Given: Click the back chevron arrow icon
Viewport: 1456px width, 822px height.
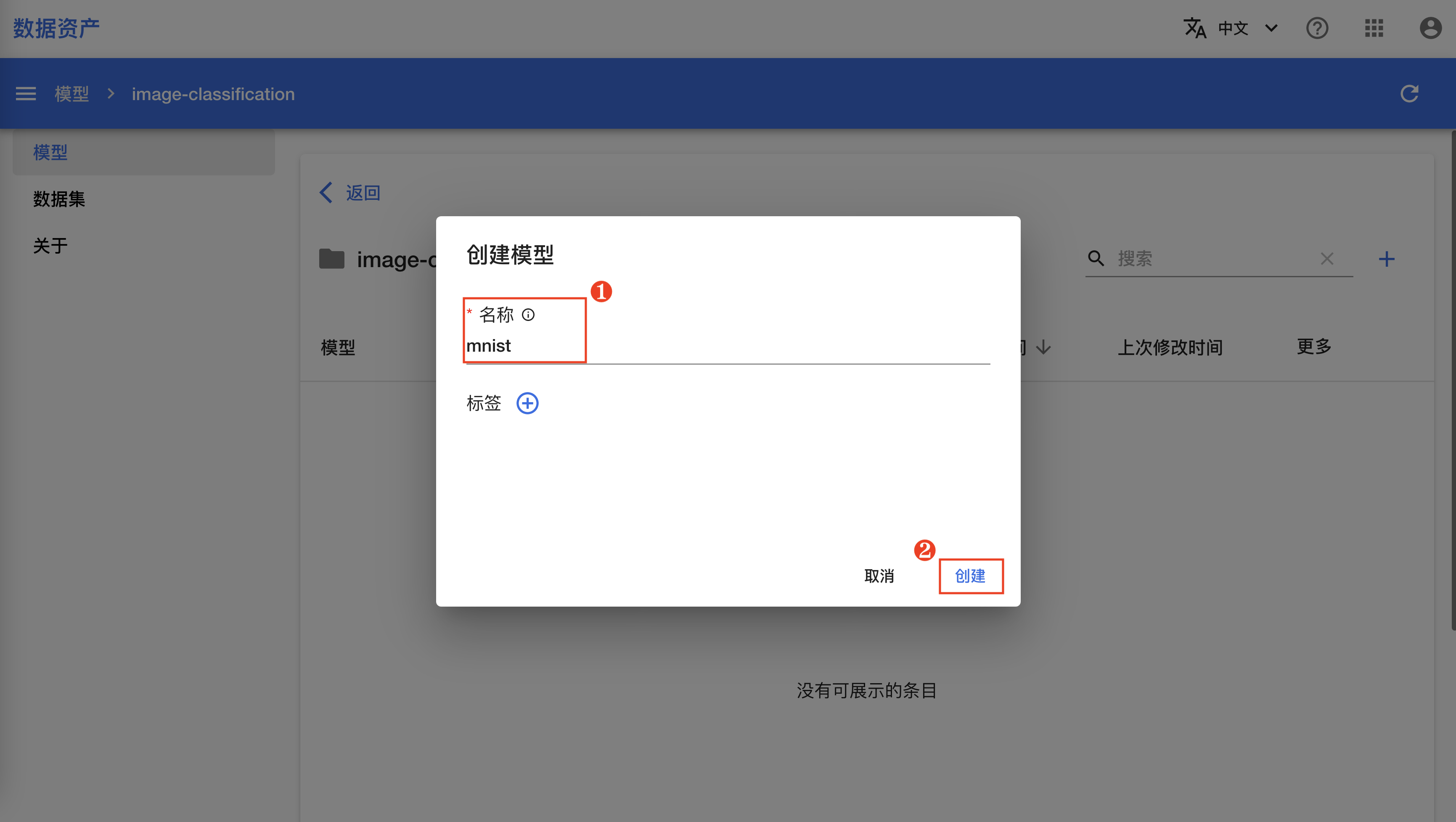Looking at the screenshot, I should [326, 193].
